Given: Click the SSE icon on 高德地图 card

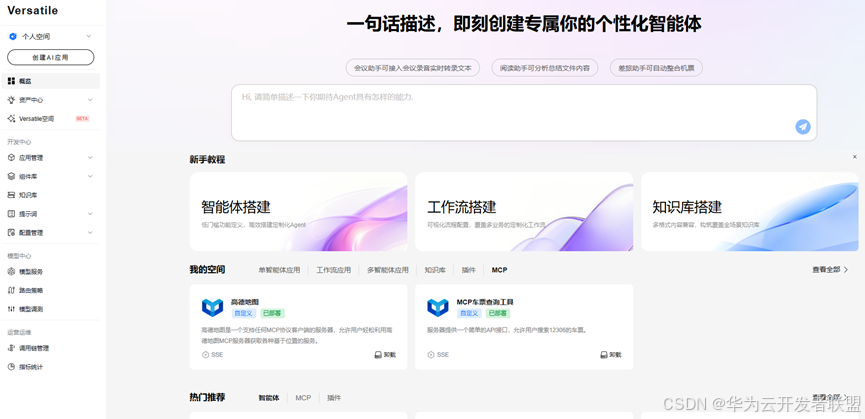Looking at the screenshot, I should 206,354.
